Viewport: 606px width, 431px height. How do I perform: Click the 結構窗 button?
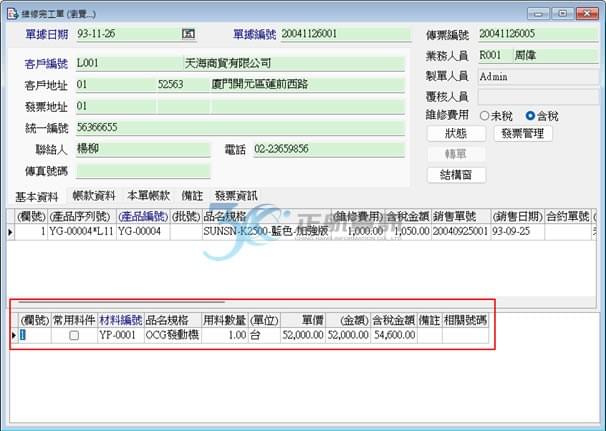pos(456,175)
